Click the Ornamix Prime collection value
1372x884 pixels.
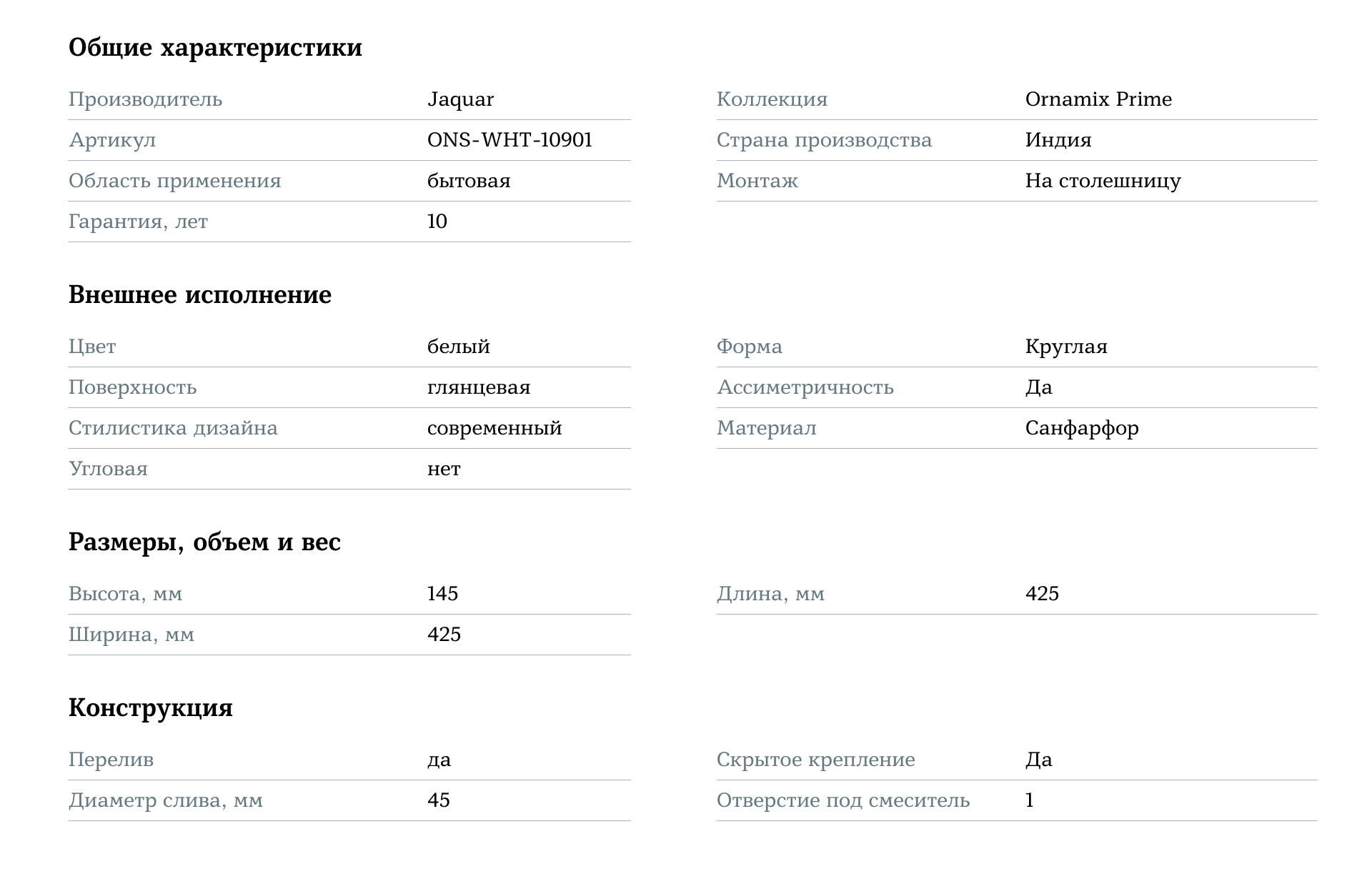(1098, 99)
